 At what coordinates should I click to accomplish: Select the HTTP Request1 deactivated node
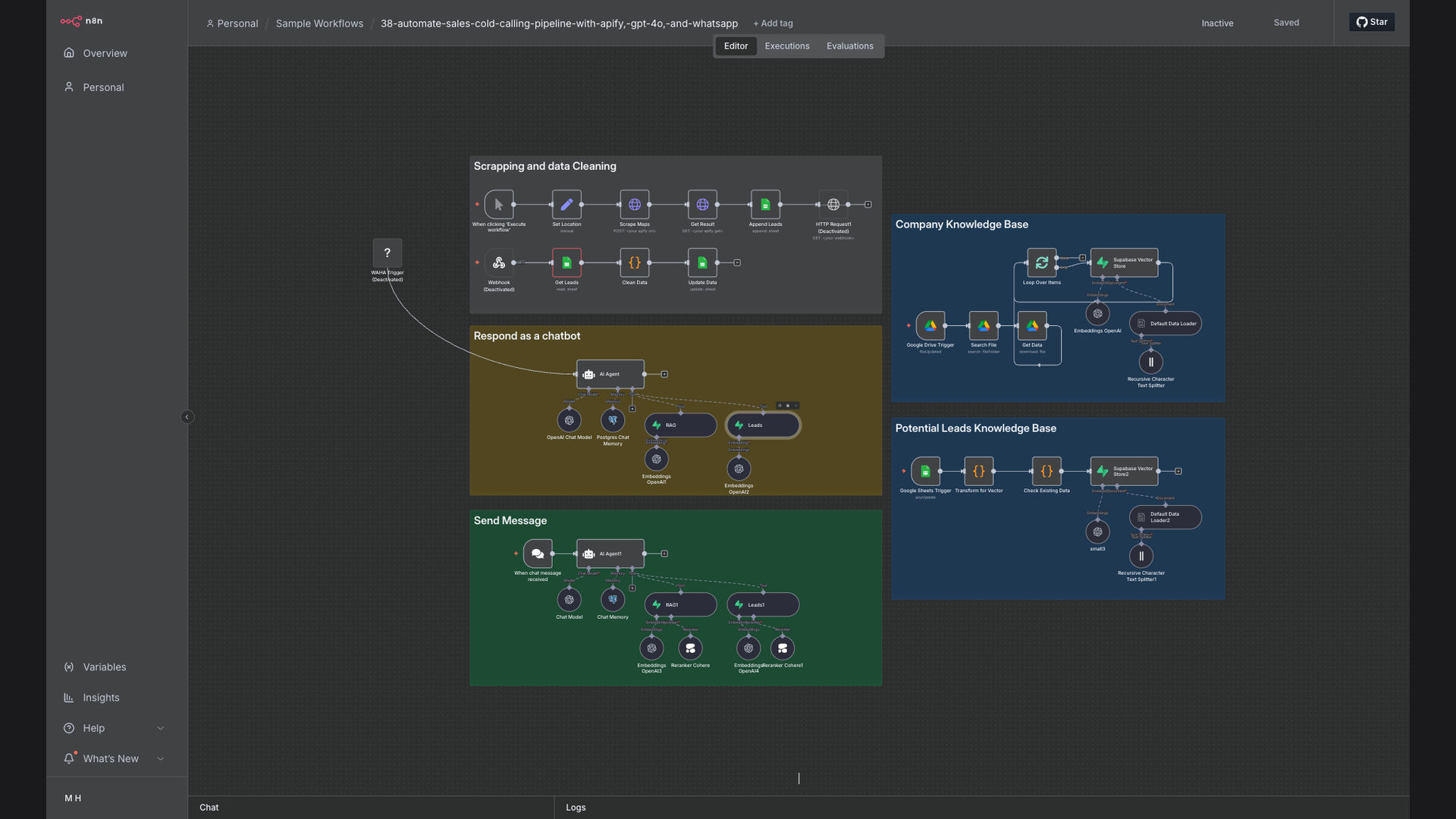pos(833,205)
